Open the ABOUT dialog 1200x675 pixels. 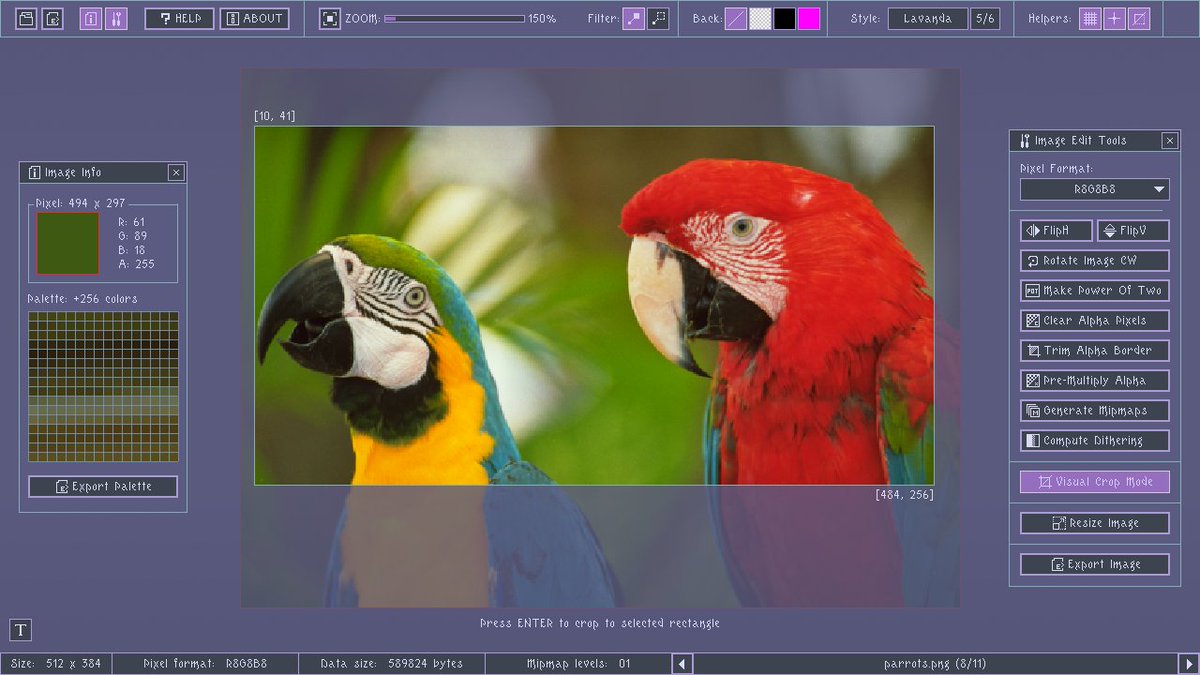(x=254, y=17)
